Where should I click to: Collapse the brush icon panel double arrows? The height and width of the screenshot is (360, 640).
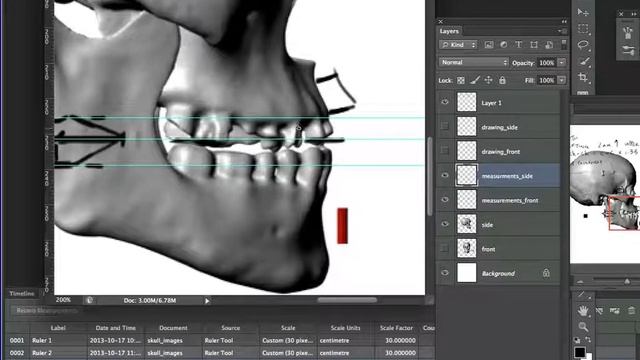(634, 14)
